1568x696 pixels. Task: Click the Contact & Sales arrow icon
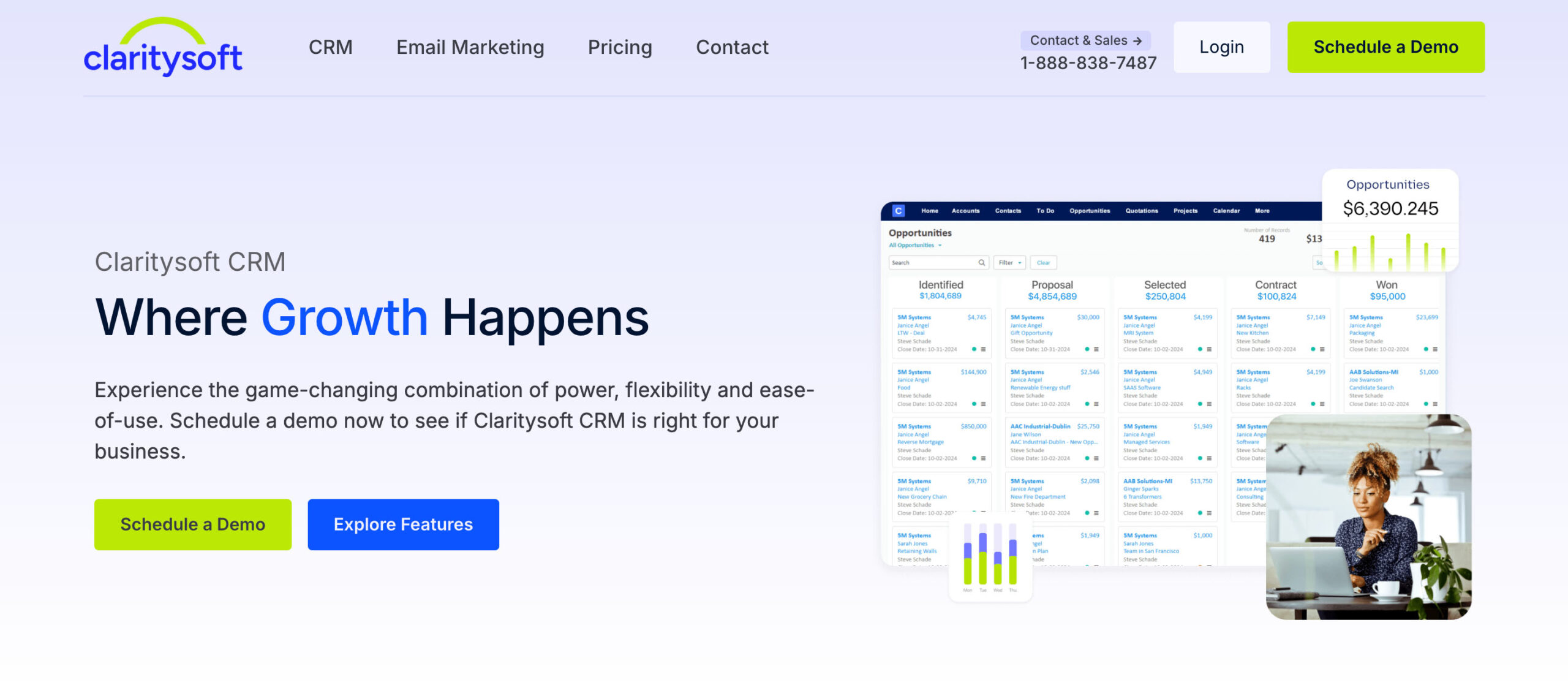coord(1137,41)
